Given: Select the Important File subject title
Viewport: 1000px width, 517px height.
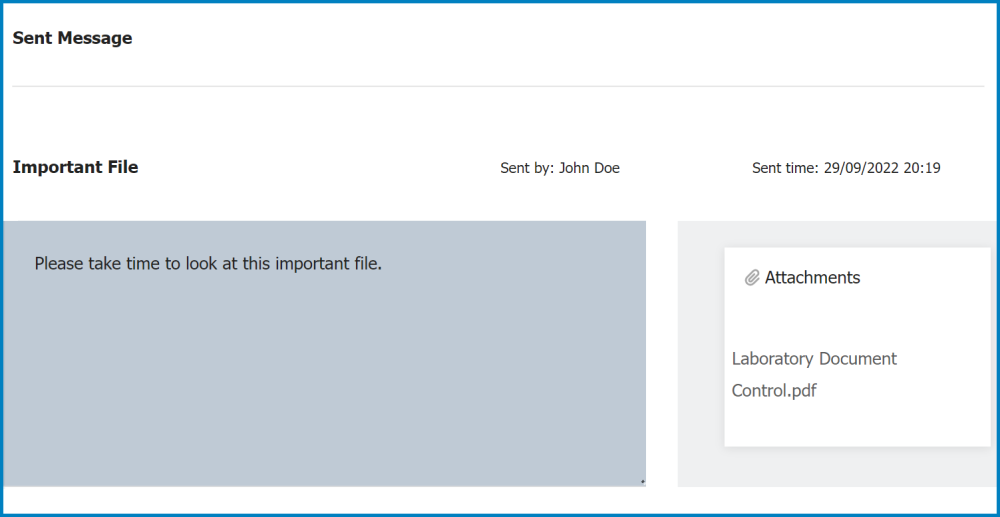Looking at the screenshot, I should (75, 167).
